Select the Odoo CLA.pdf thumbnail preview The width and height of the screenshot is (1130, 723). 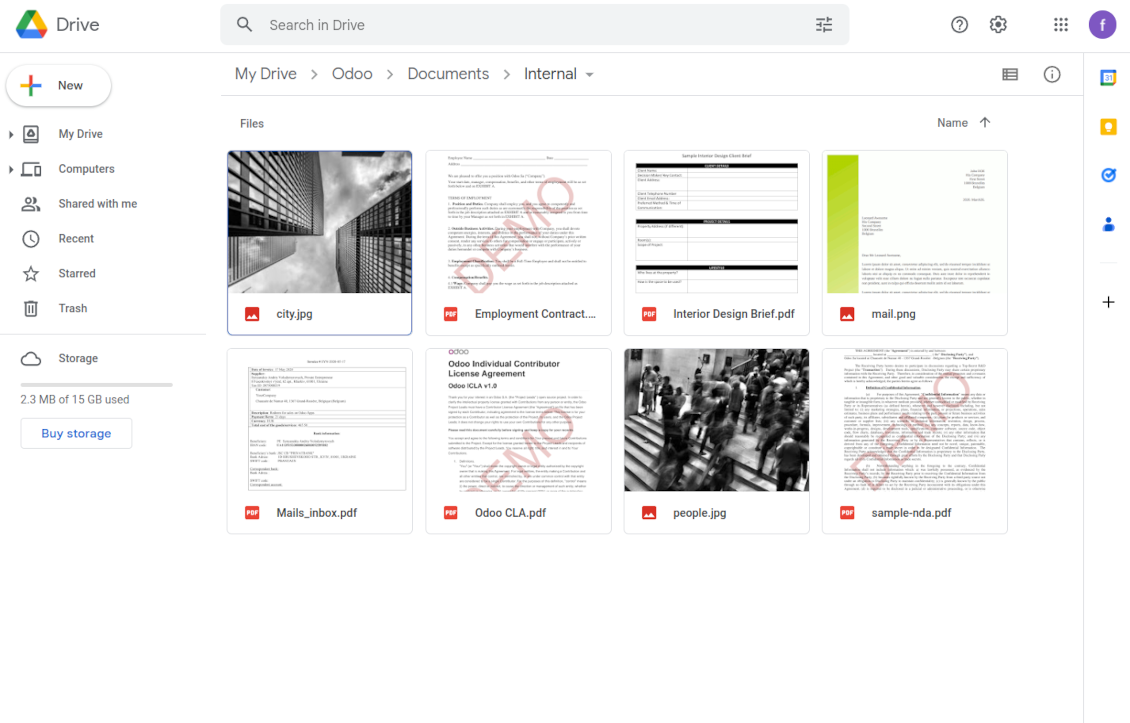pyautogui.click(x=518, y=420)
